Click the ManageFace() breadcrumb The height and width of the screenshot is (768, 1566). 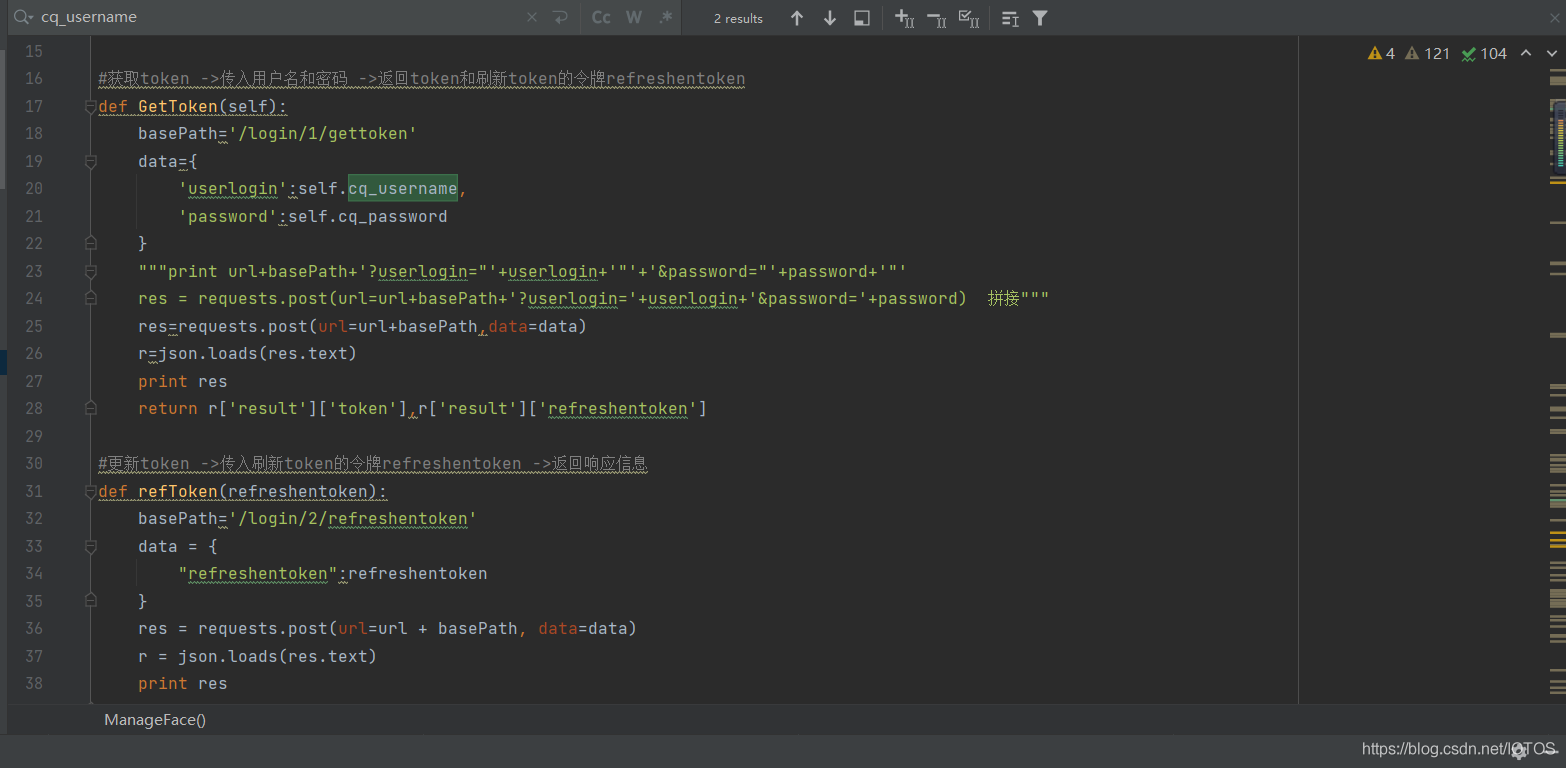click(155, 720)
